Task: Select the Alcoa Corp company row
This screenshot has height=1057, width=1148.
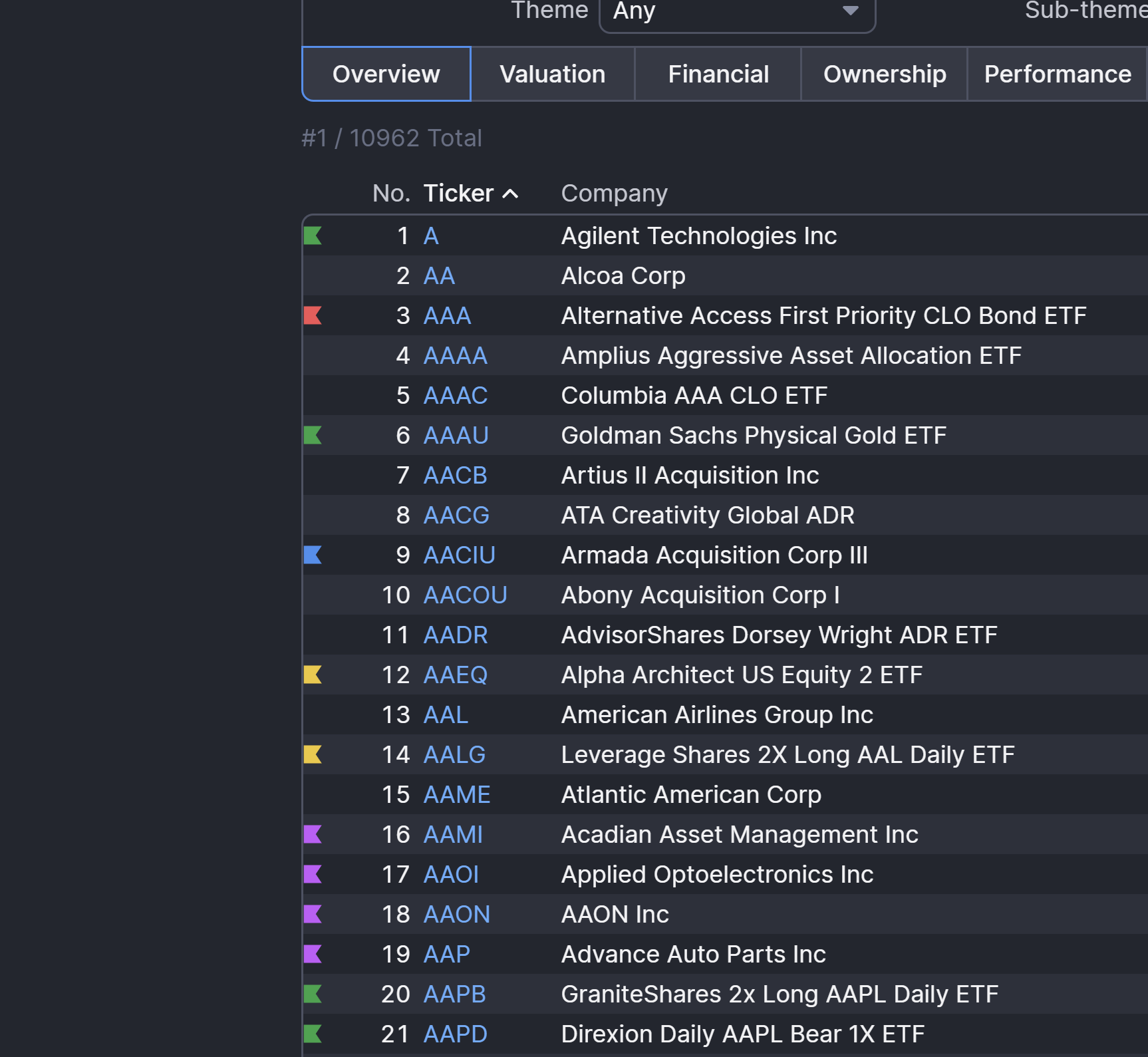Action: tap(623, 276)
